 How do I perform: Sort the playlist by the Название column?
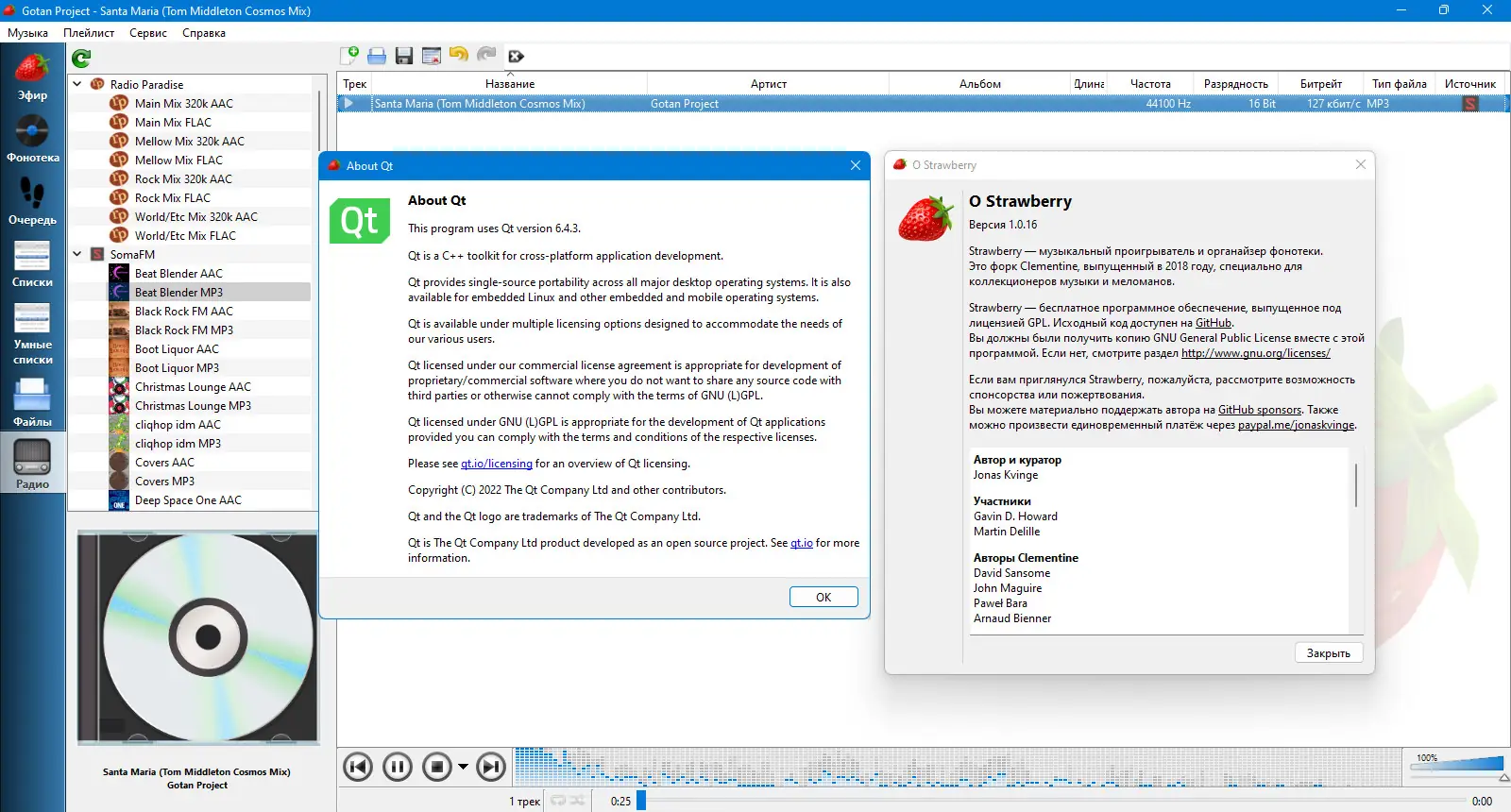[x=510, y=84]
